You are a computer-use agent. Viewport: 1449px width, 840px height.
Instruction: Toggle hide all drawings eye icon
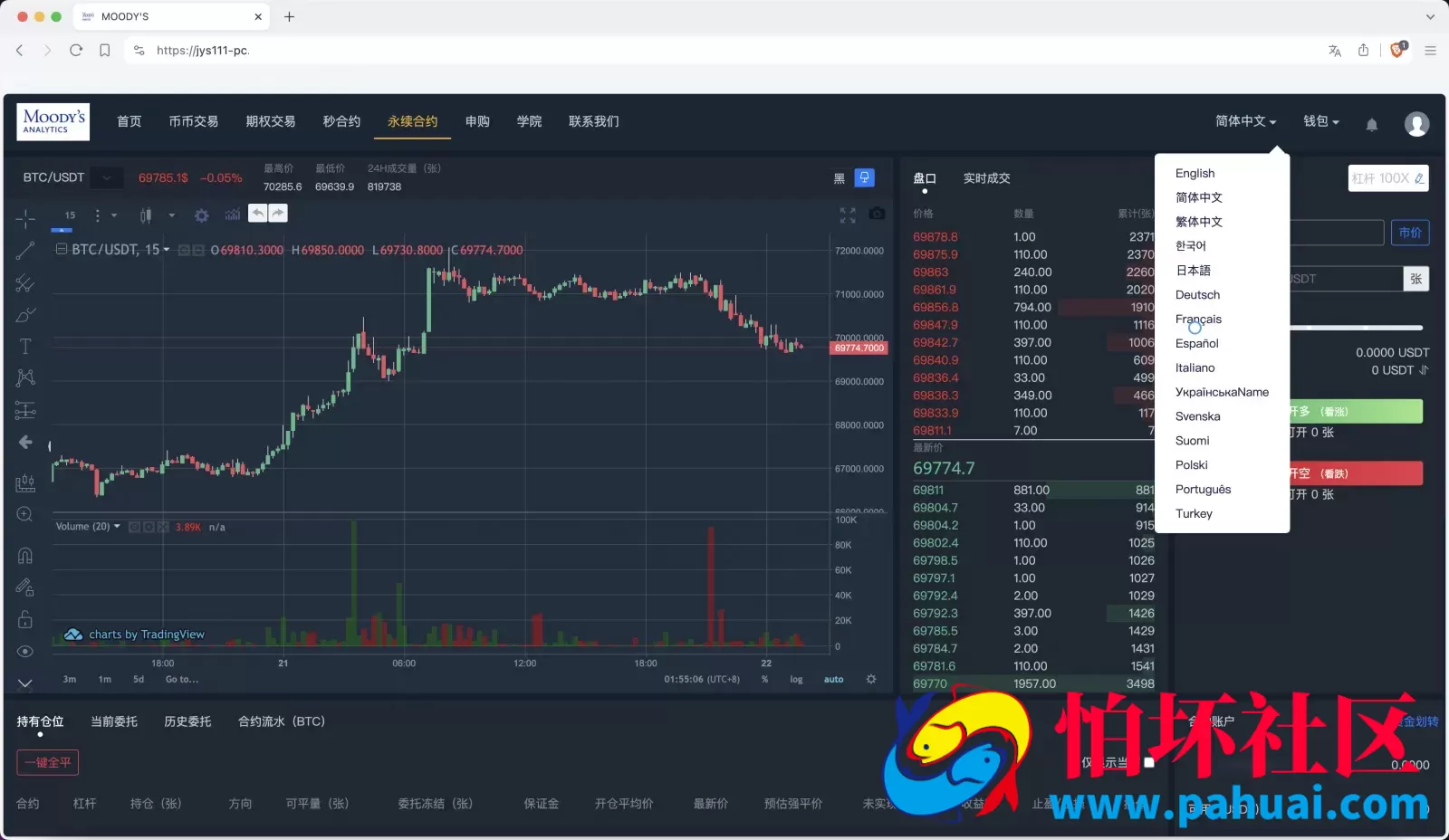coord(25,652)
